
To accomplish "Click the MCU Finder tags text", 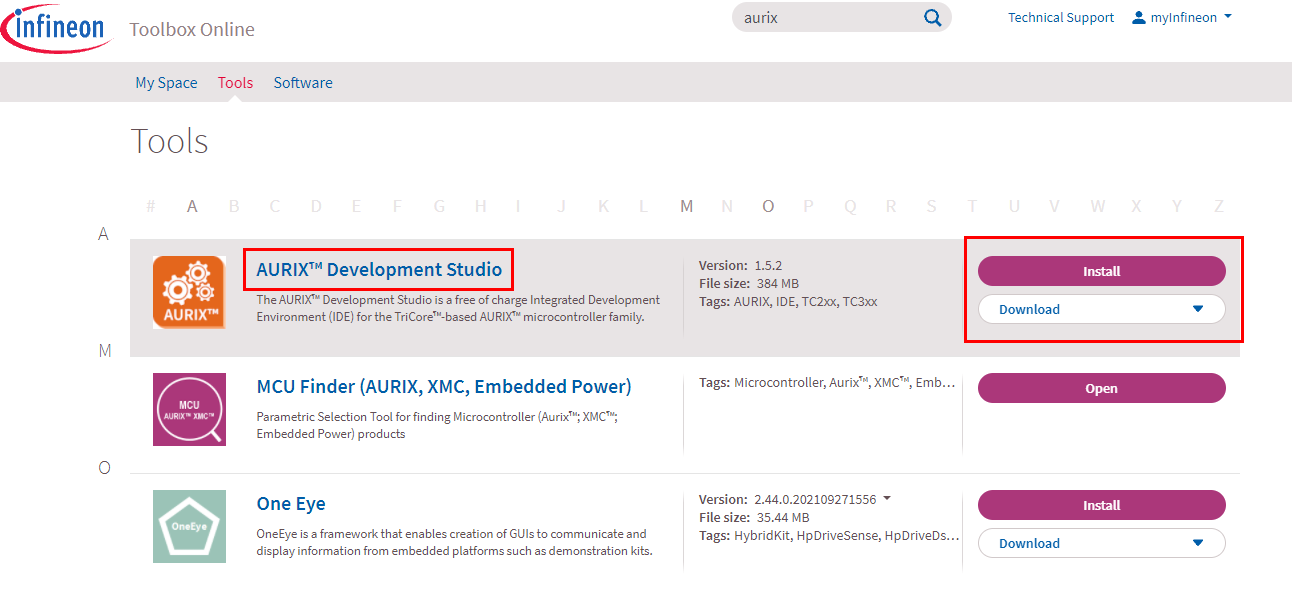I will pos(828,383).
